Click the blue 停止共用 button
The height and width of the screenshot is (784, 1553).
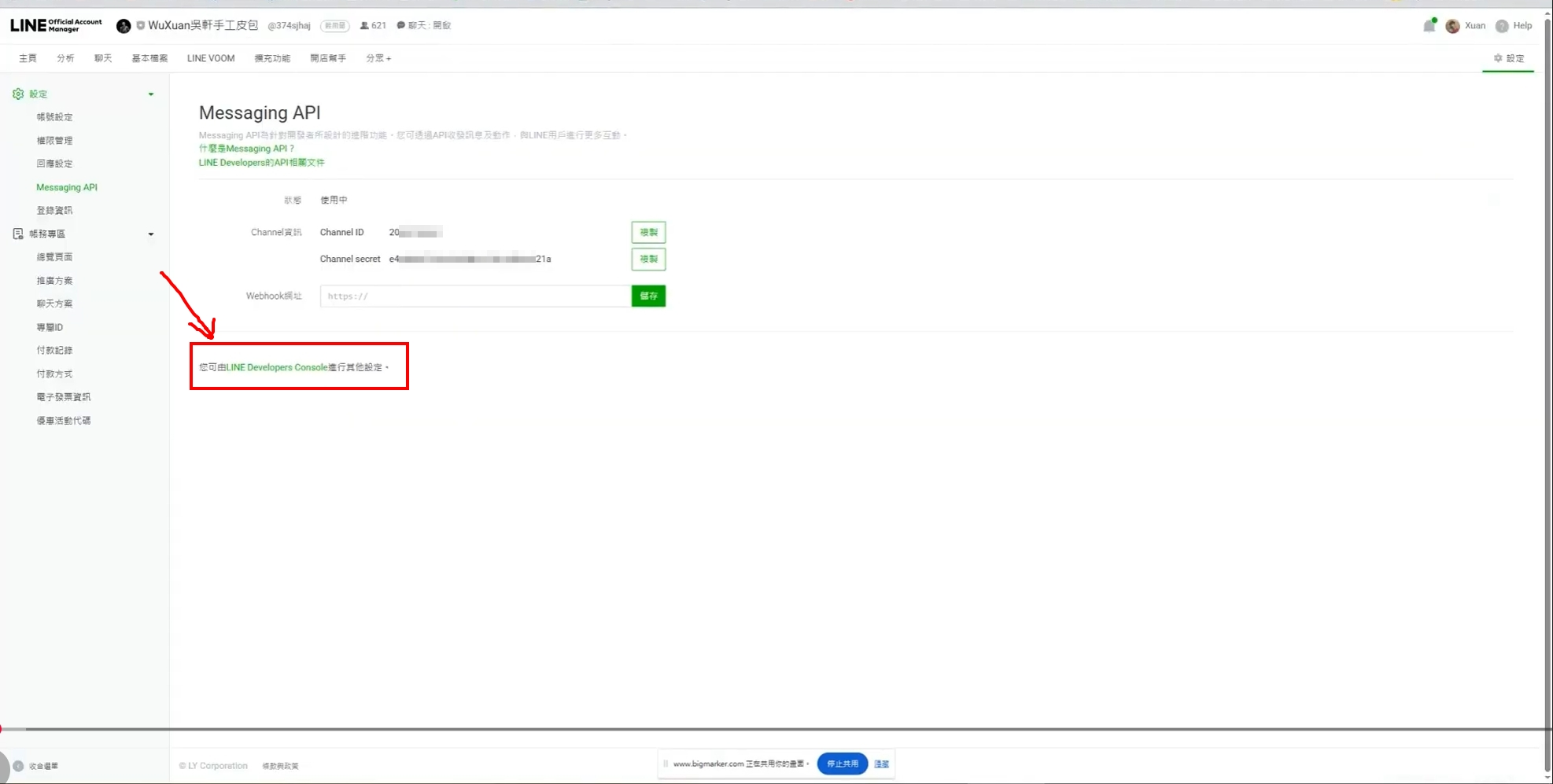(843, 764)
